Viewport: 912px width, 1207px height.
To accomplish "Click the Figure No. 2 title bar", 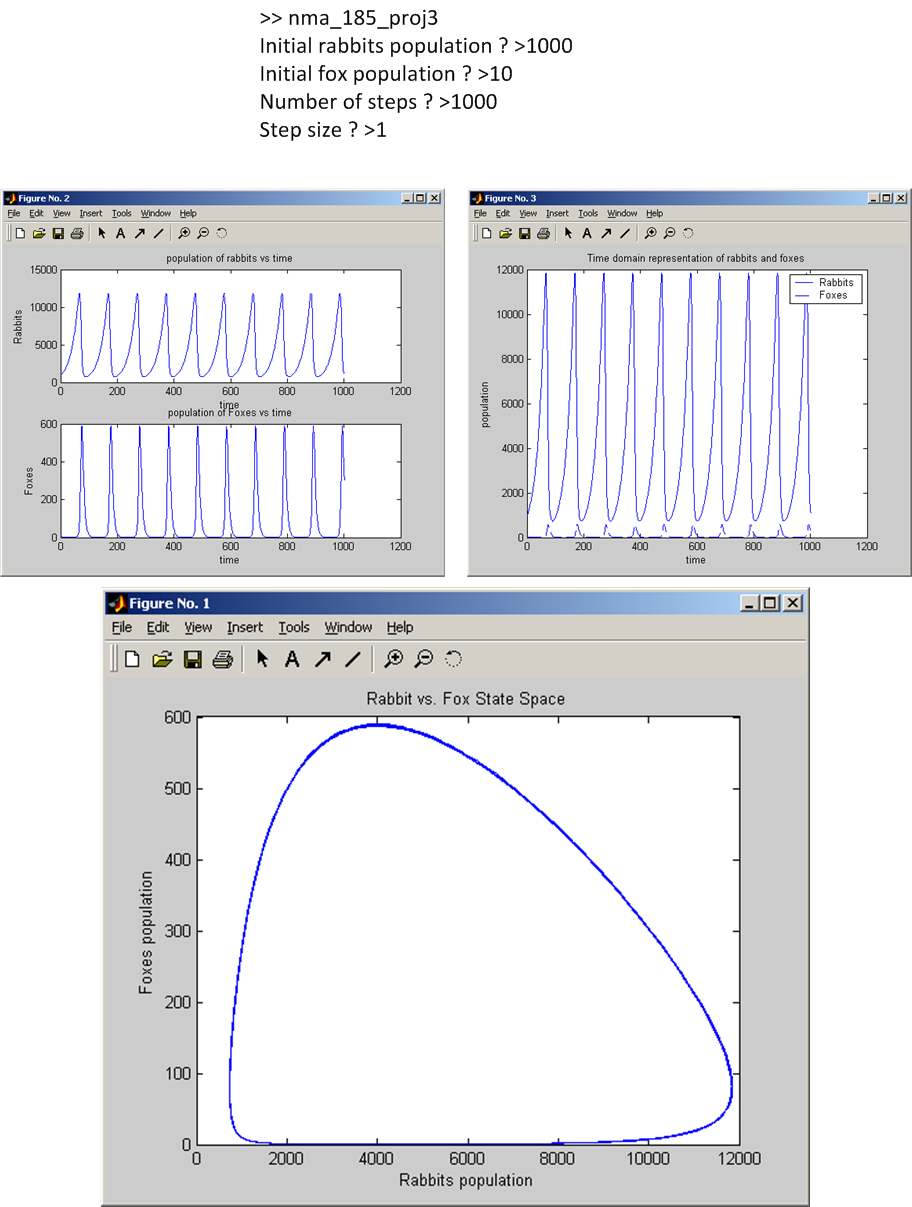I will coord(200,198).
